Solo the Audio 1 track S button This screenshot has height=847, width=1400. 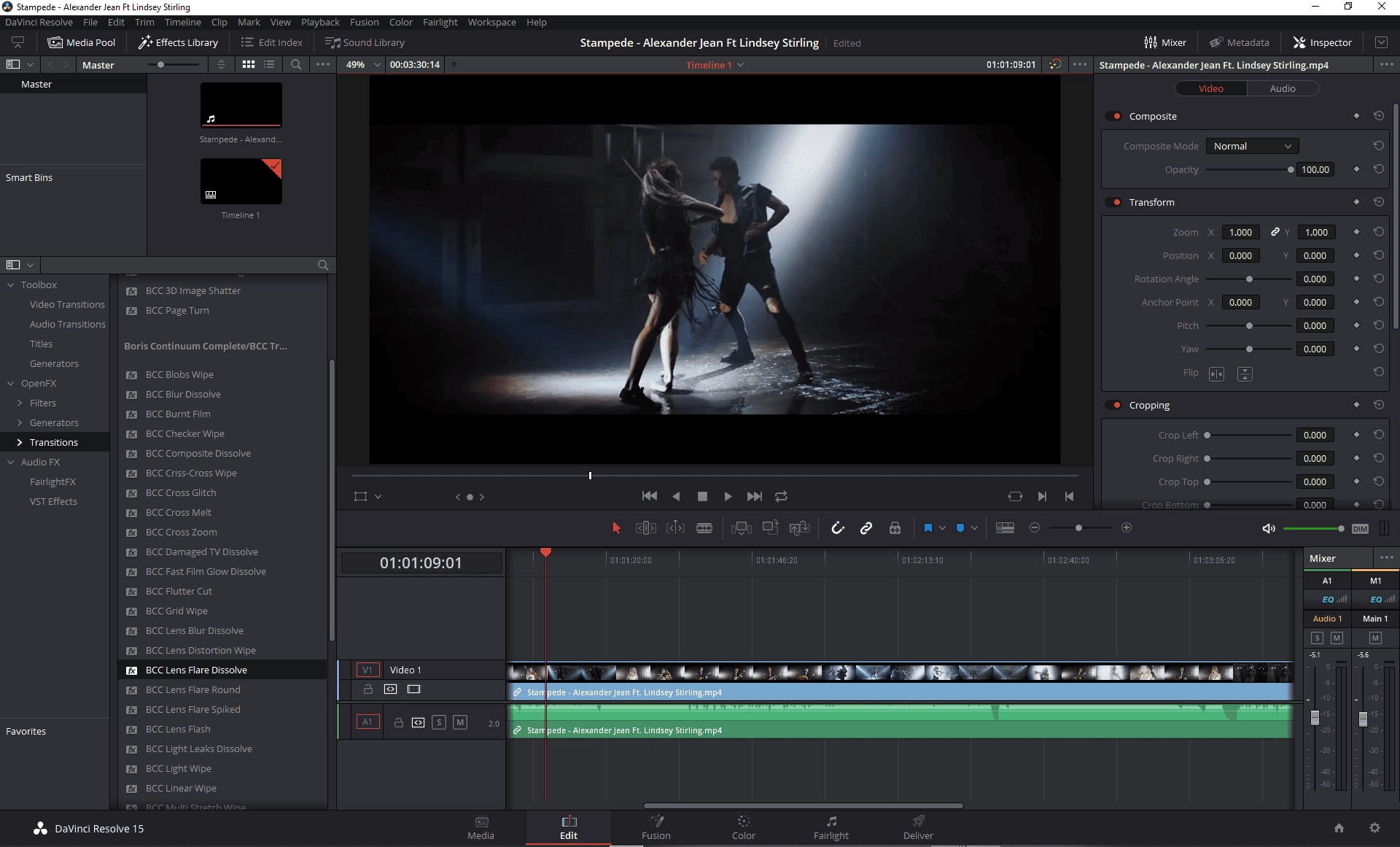438,723
